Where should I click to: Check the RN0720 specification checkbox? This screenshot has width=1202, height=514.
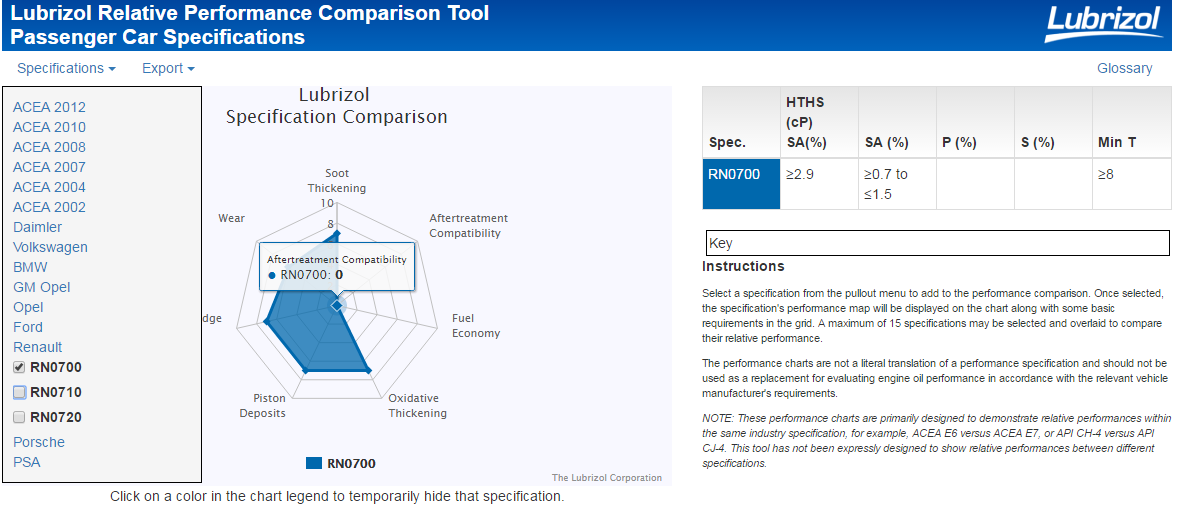coord(19,417)
